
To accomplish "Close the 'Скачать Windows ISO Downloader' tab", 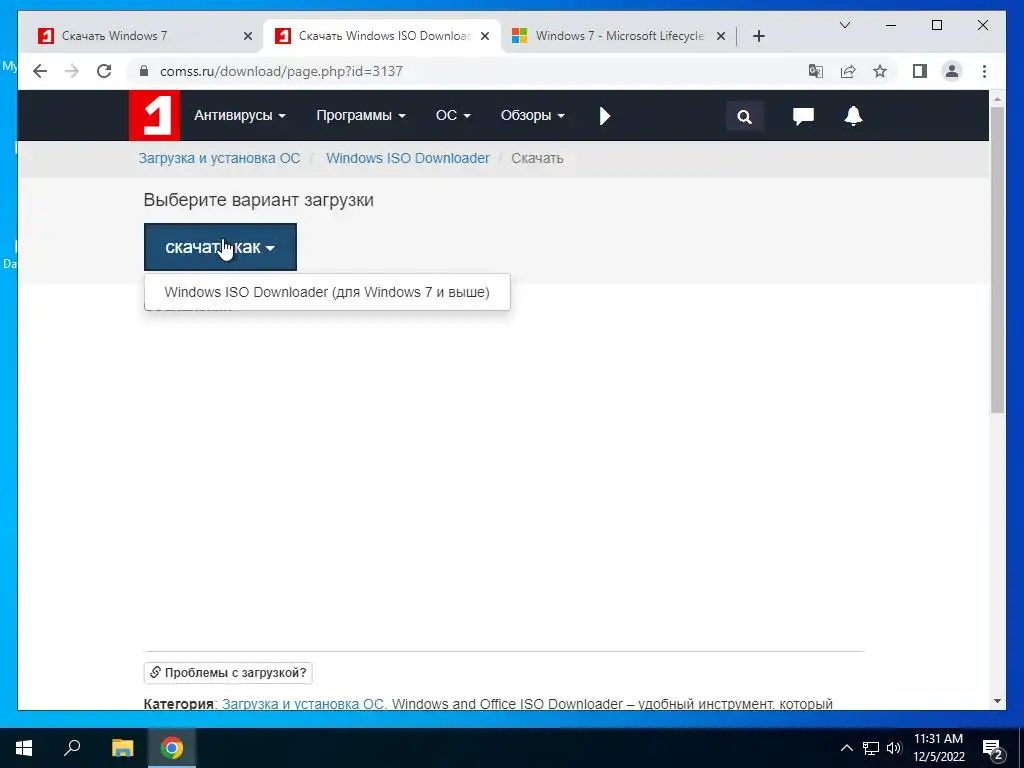I will (x=485, y=37).
